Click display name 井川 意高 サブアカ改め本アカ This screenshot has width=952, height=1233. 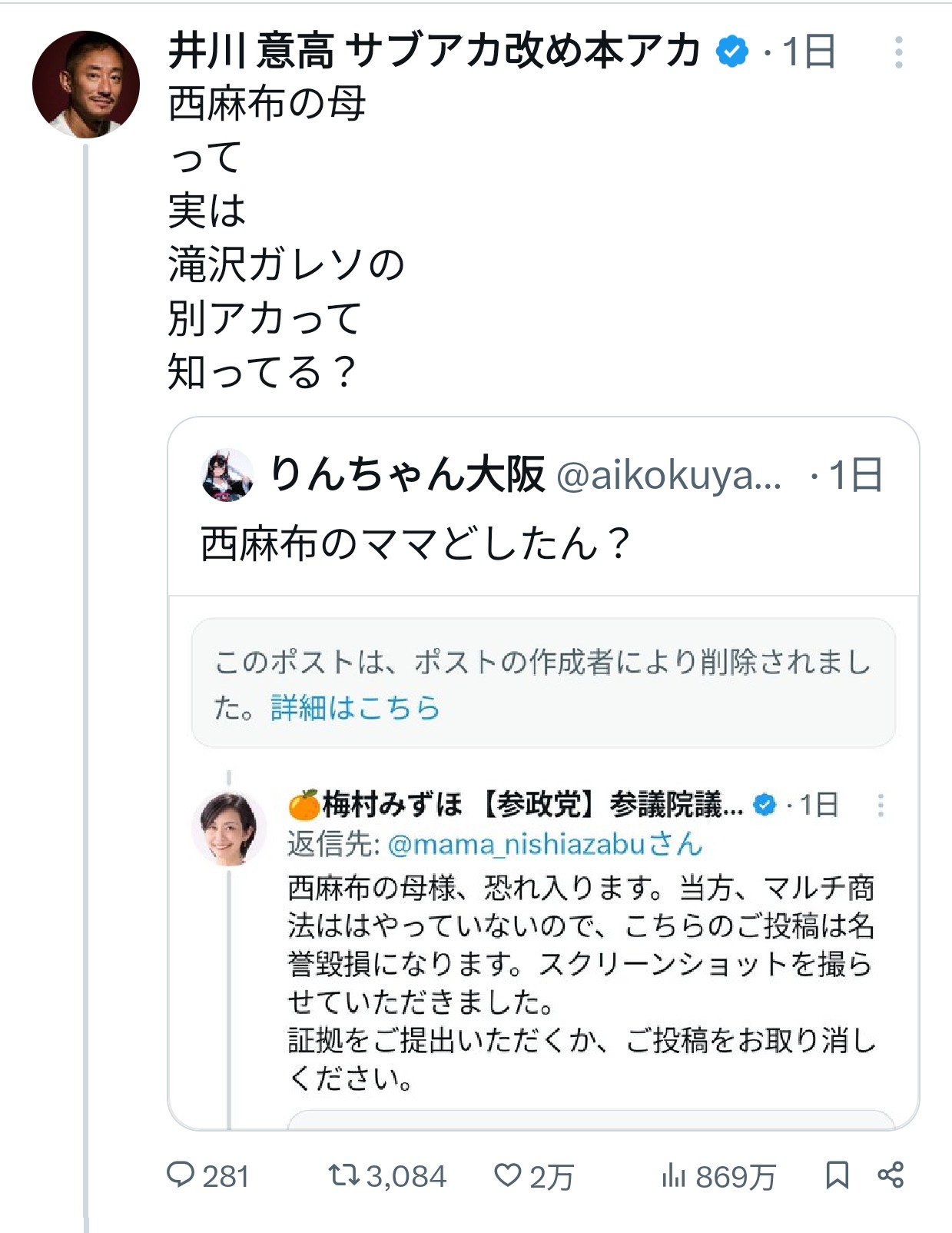[x=434, y=52]
